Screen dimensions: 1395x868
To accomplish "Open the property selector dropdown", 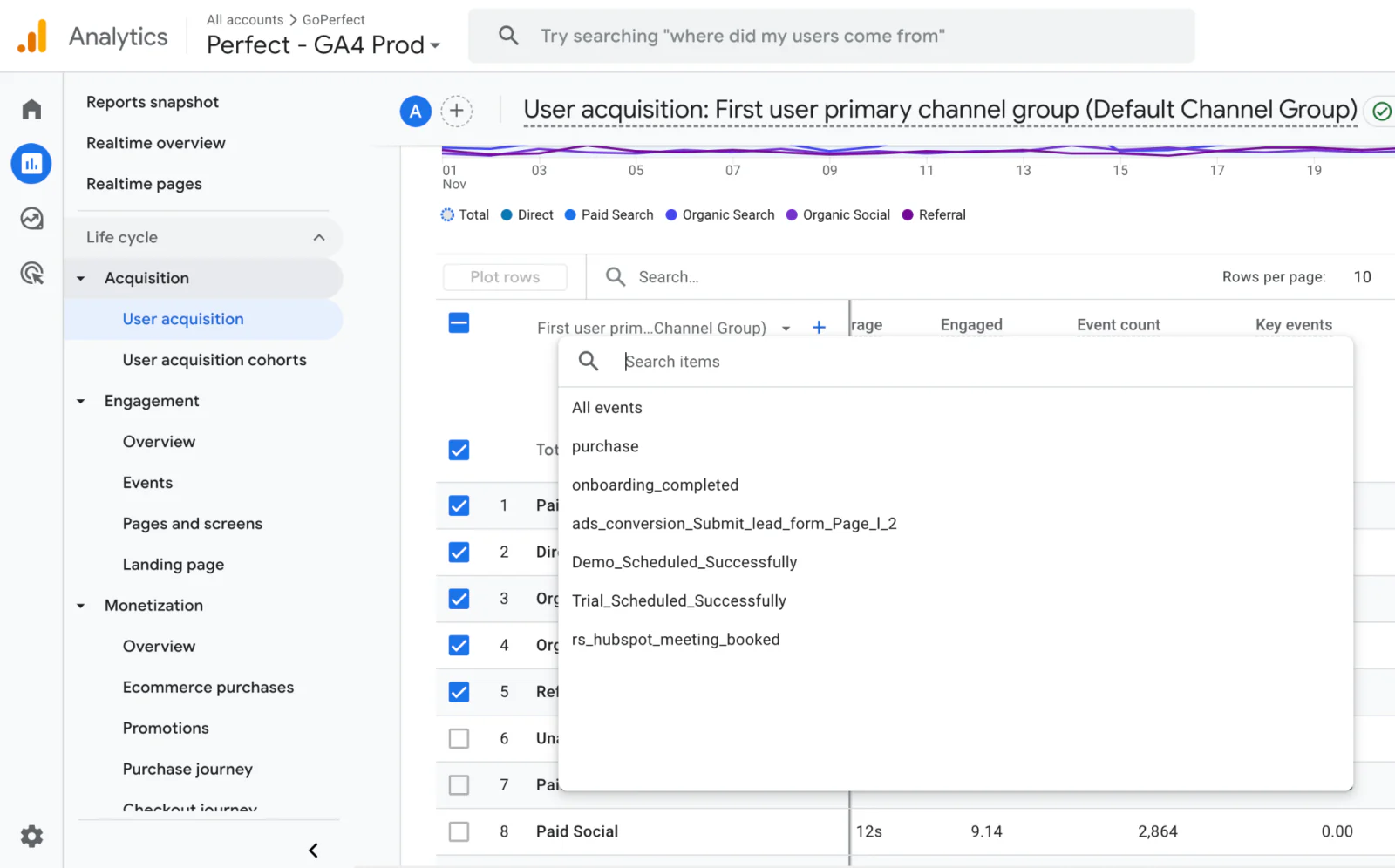I will (x=323, y=44).
